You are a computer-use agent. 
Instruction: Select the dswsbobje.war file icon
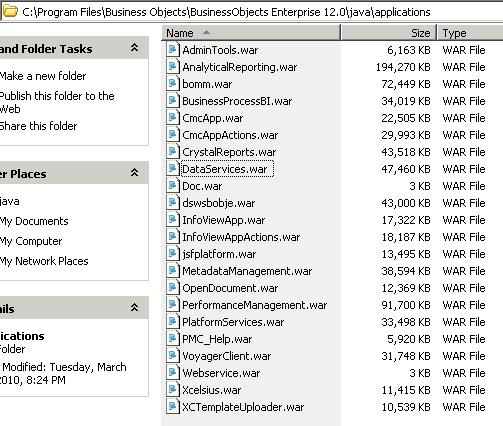[x=173, y=203]
